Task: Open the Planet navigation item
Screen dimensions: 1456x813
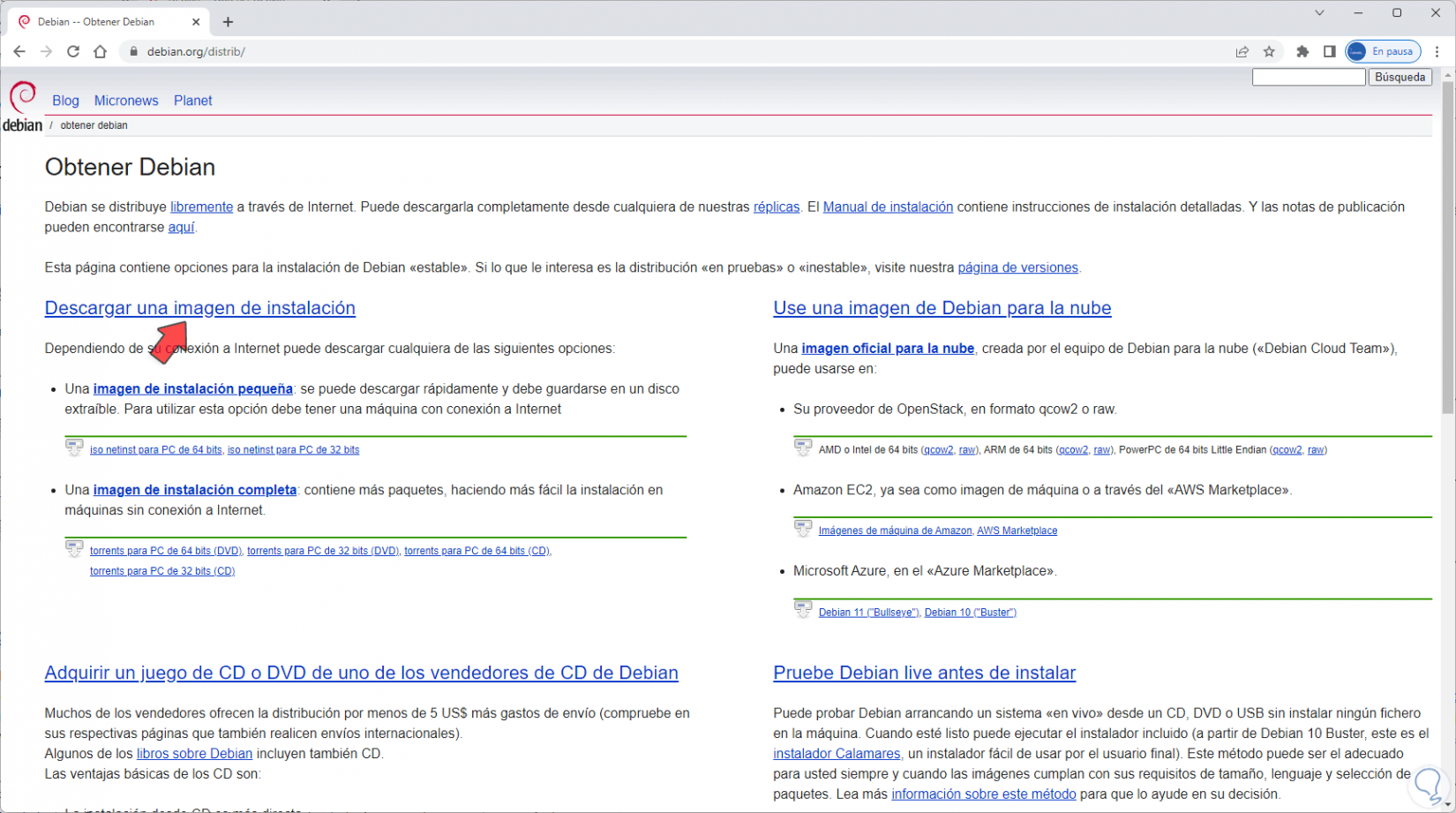Action: pos(193,101)
